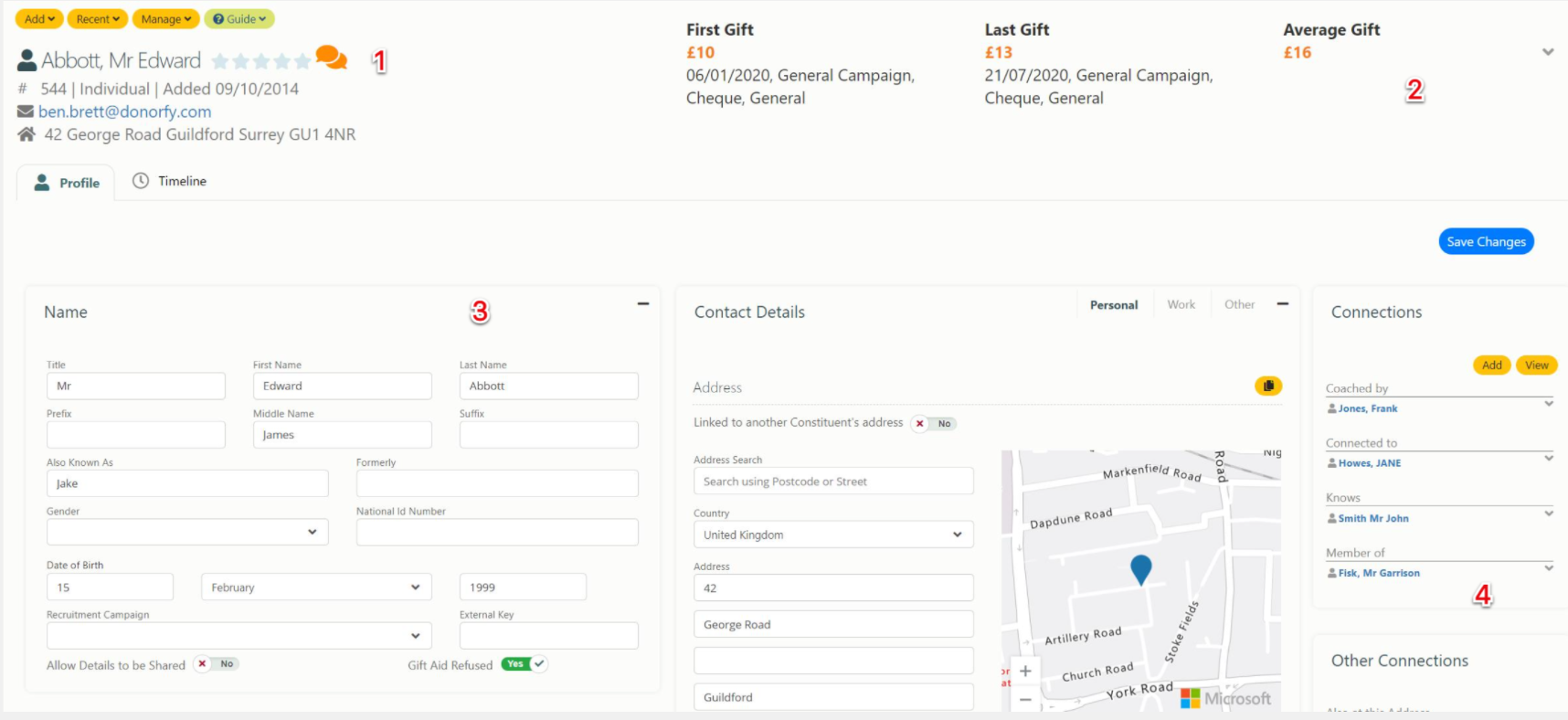Open the Fisk, Mr Garrison link
The width and height of the screenshot is (1568, 720).
coord(1379,573)
